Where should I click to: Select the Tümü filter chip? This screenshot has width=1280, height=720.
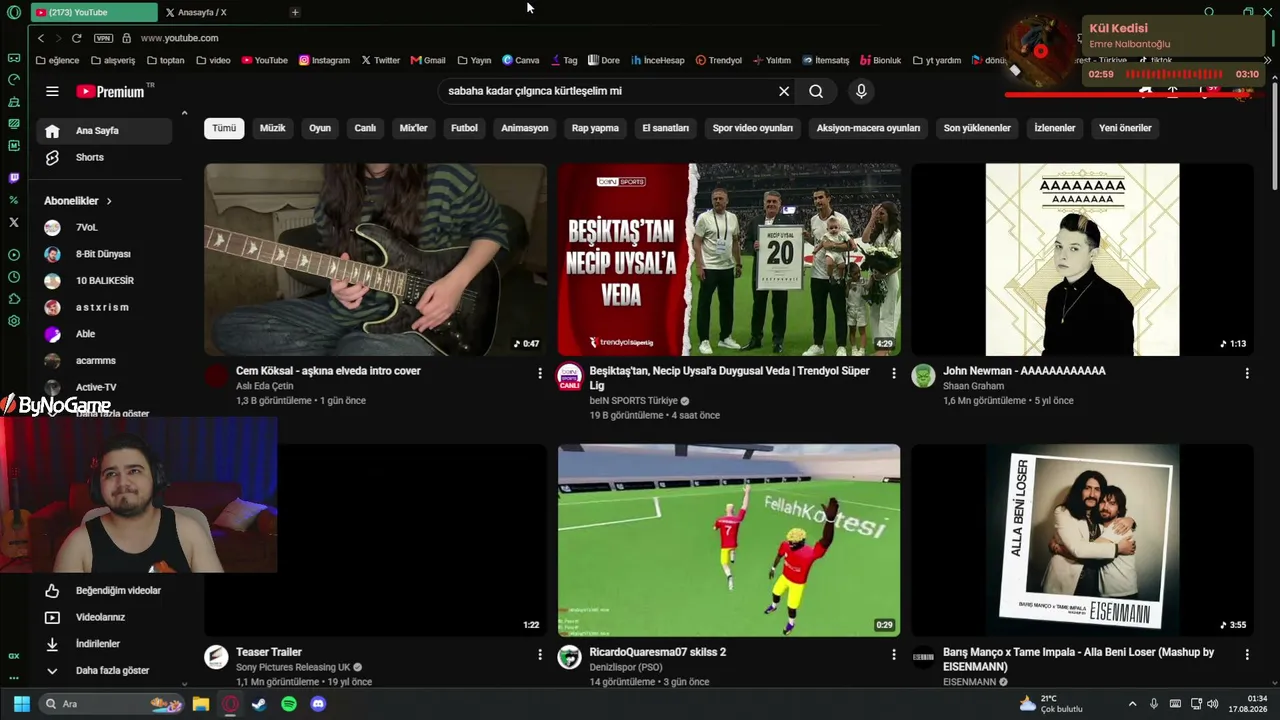(x=224, y=128)
